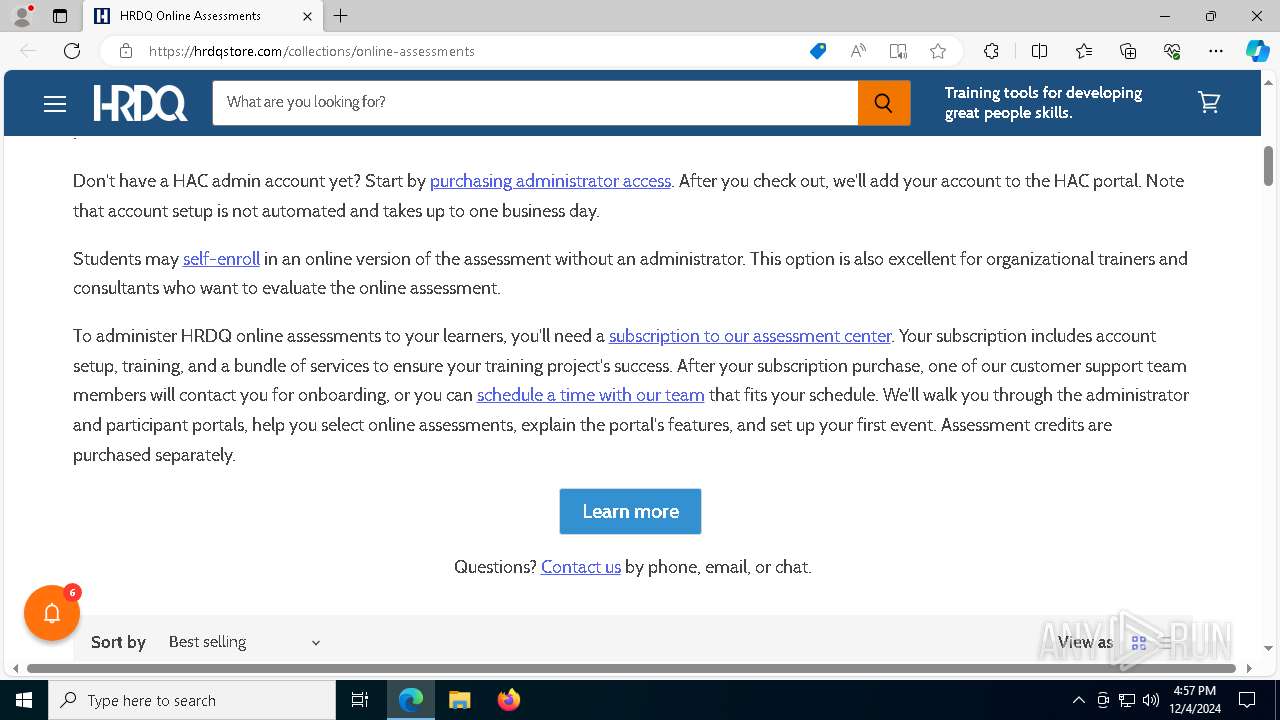Follow the 'purchasing administrator access' link
This screenshot has width=1280, height=720.
tap(550, 181)
